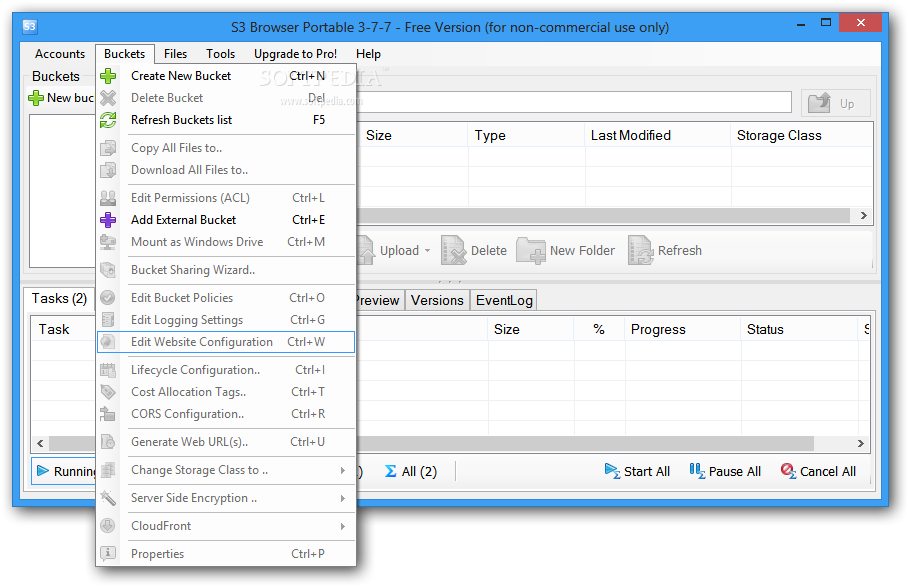
Task: Sort tasks by Status column header
Action: point(799,329)
